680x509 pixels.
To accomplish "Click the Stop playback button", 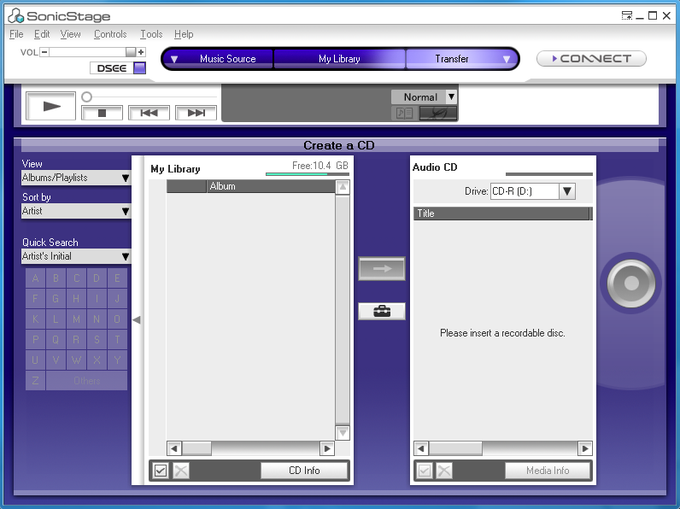I will 102,113.
